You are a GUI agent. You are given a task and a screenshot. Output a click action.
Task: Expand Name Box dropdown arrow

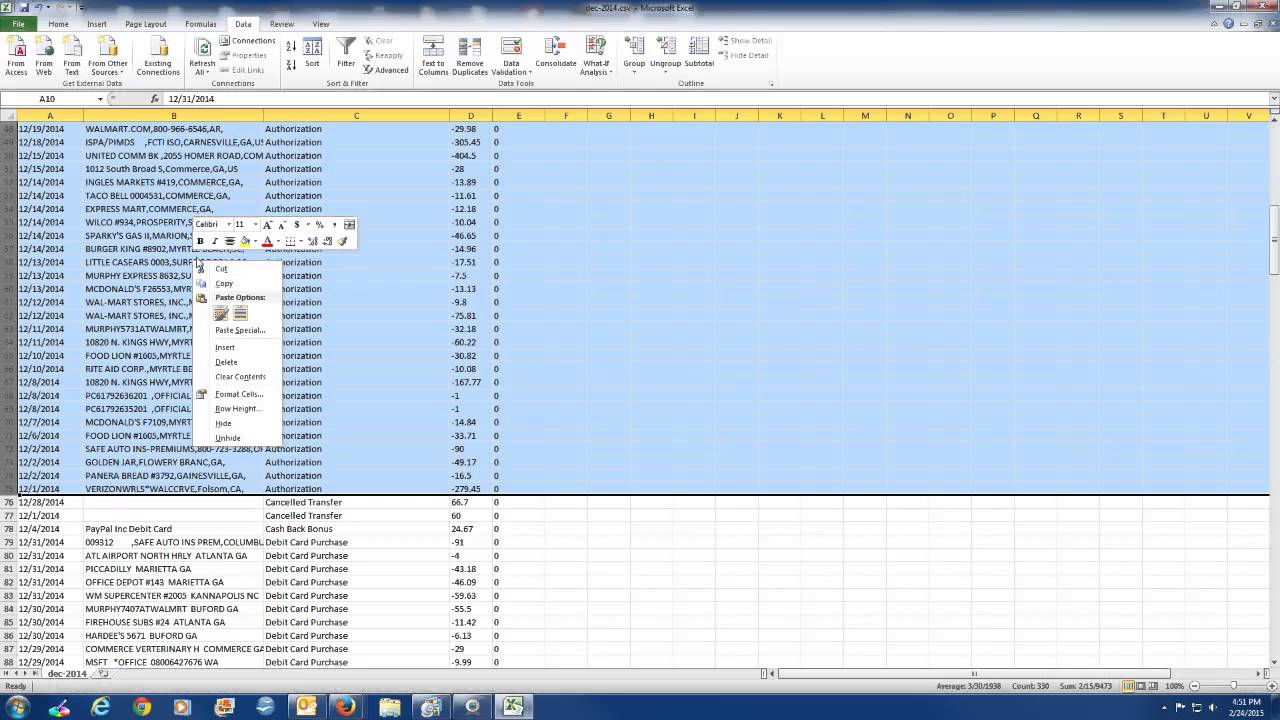point(100,99)
